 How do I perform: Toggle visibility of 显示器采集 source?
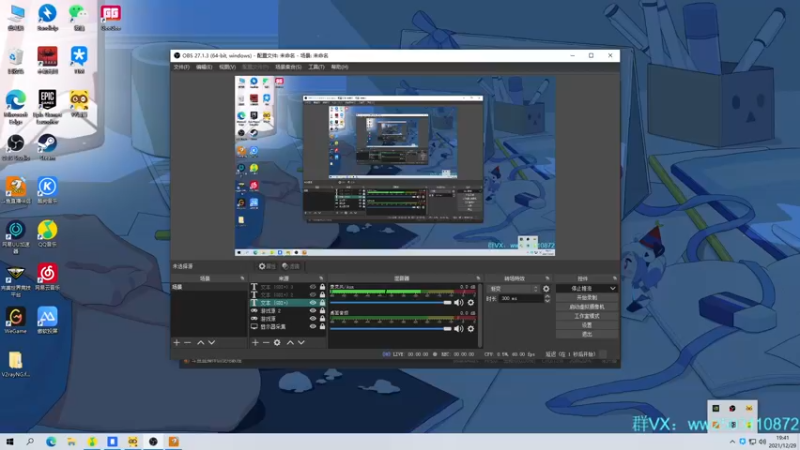tap(313, 326)
